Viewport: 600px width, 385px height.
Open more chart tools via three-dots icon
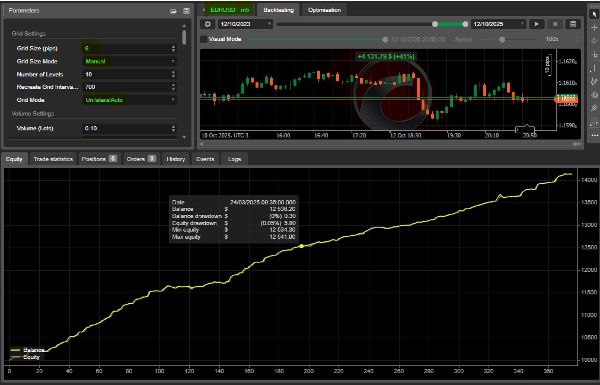tap(594, 135)
